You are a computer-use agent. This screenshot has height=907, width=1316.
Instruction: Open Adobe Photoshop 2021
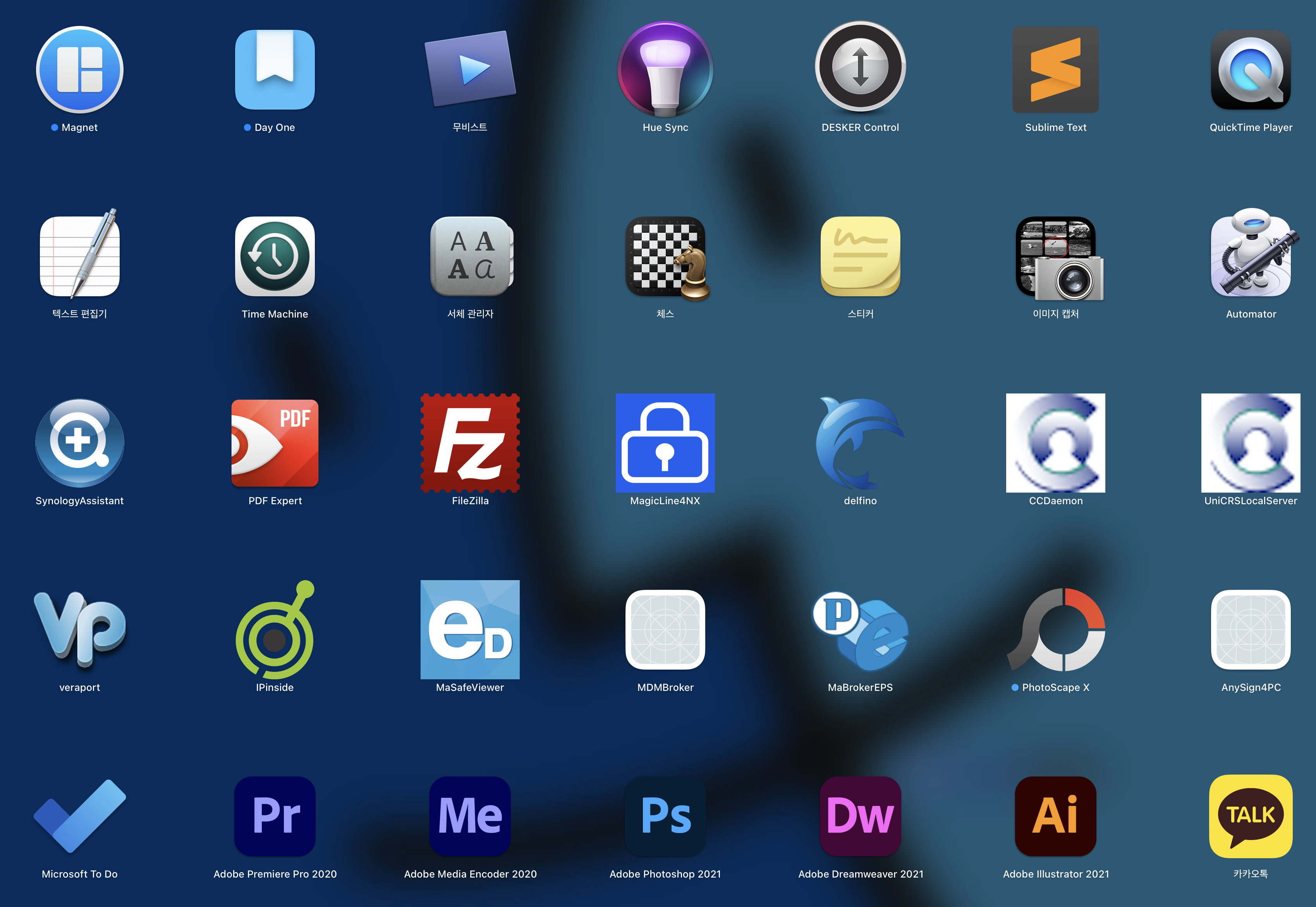pyautogui.click(x=665, y=816)
